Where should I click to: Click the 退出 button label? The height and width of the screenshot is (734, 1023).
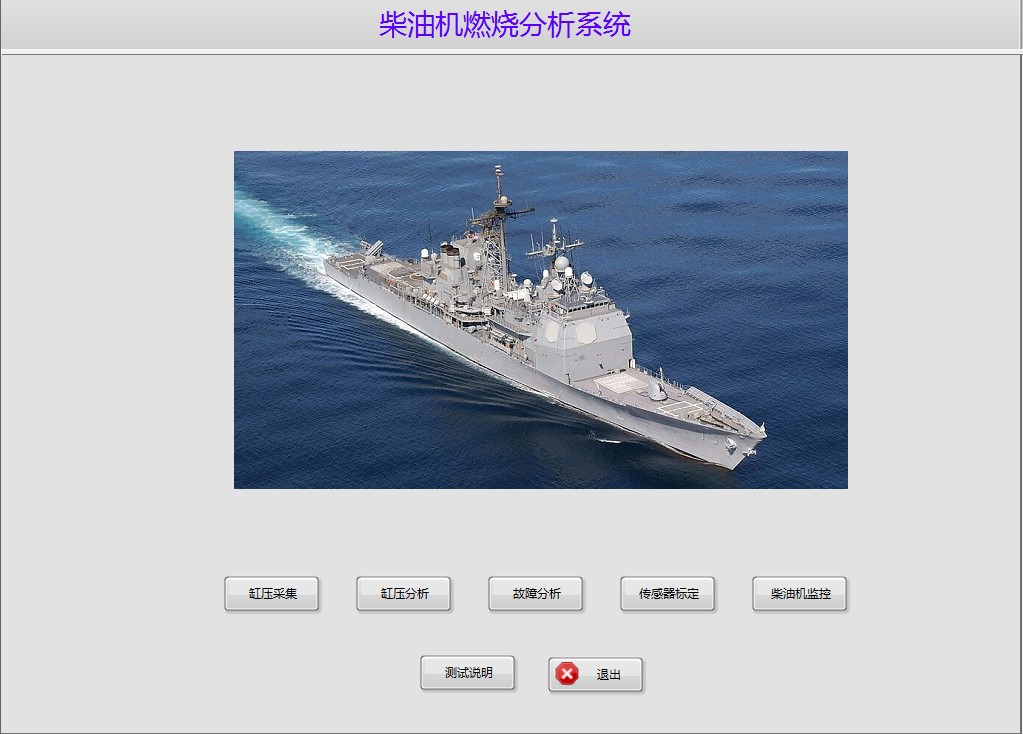[x=608, y=675]
